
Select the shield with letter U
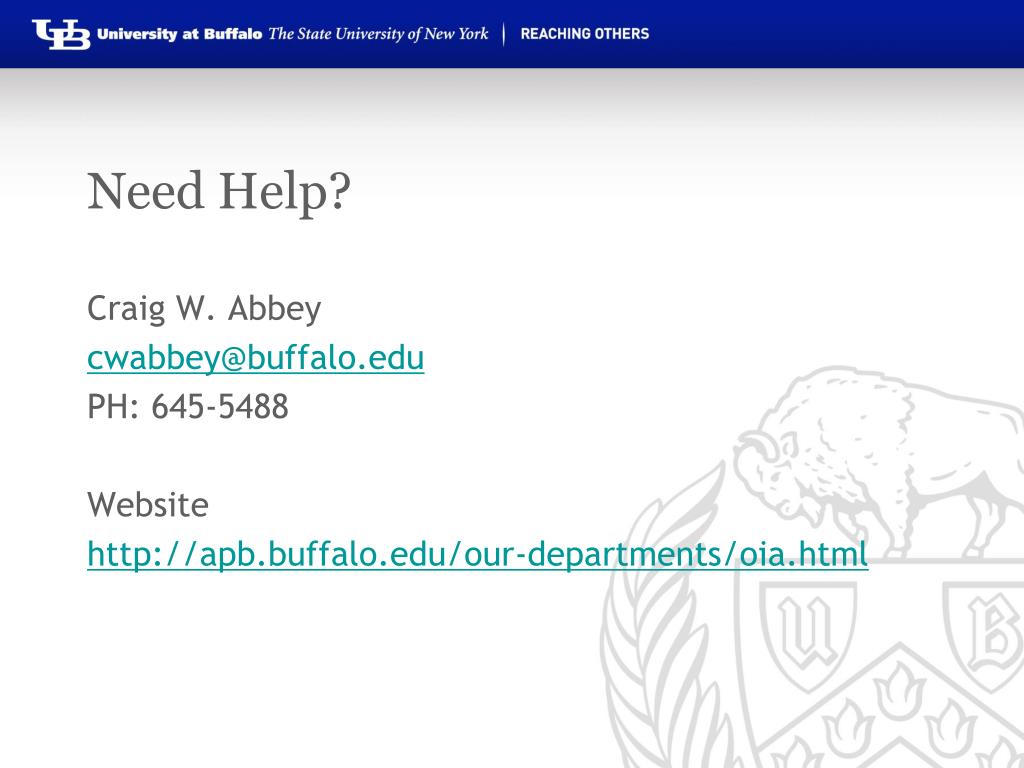coord(808,635)
